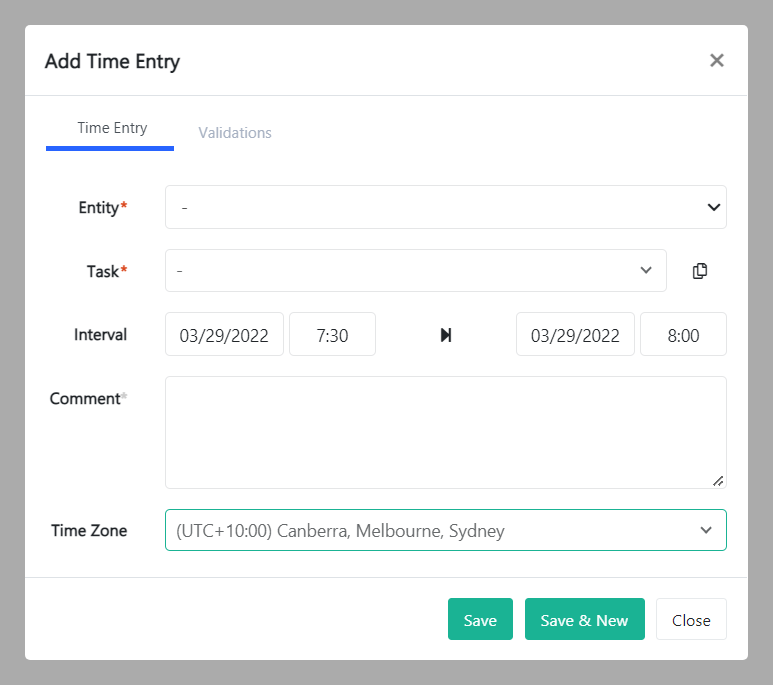This screenshot has height=685, width=773.
Task: Open the Validations tab
Action: (x=235, y=133)
